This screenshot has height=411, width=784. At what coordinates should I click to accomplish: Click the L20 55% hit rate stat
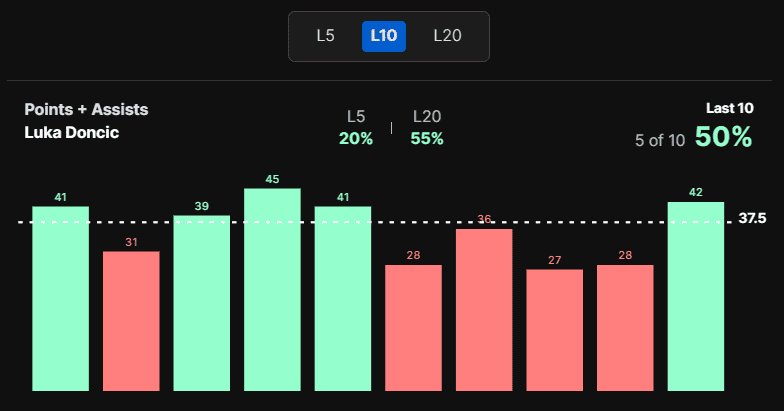click(x=427, y=138)
